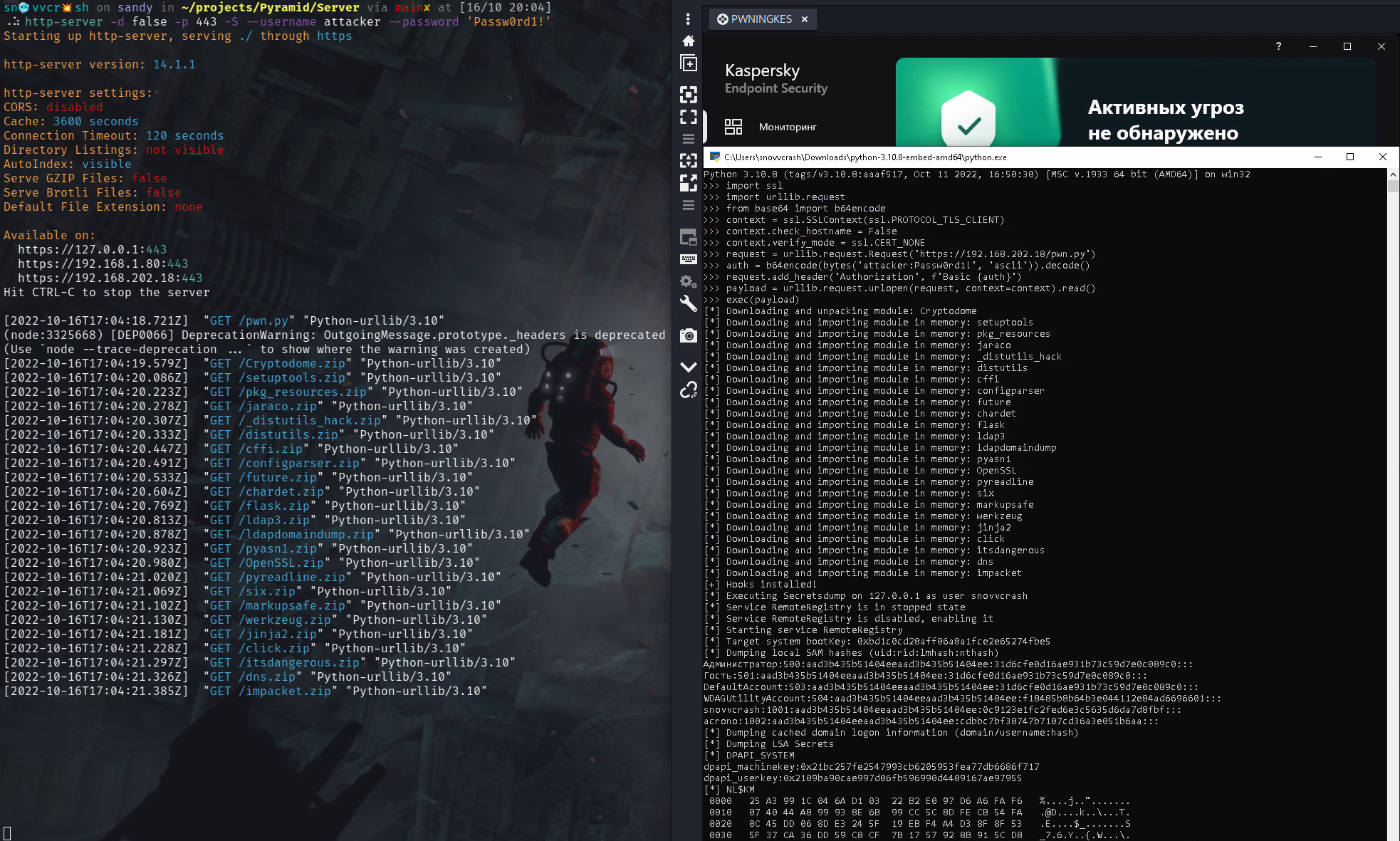Open the tools wrench icon

coord(689,303)
